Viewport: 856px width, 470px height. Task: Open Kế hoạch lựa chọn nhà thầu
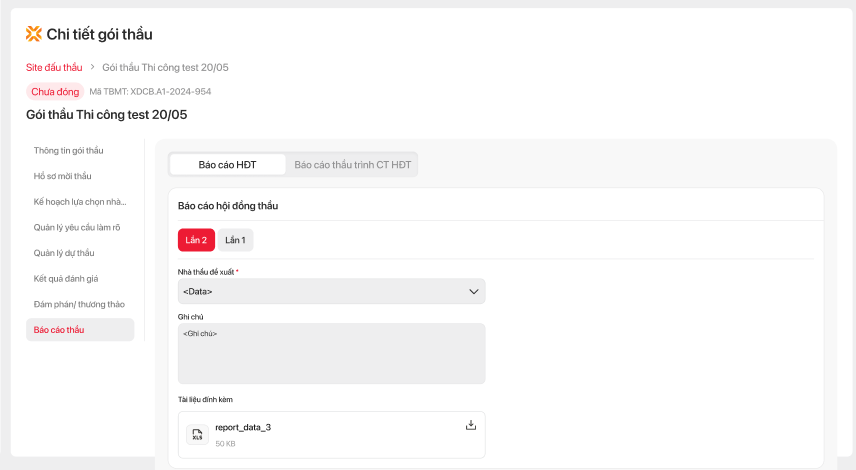click(80, 202)
